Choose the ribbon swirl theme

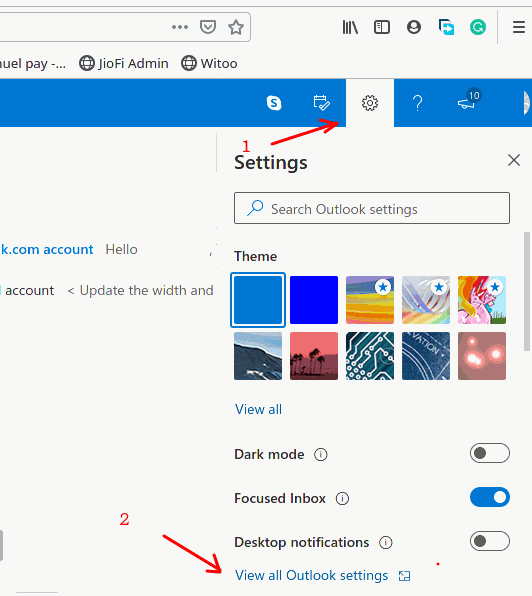(426, 300)
